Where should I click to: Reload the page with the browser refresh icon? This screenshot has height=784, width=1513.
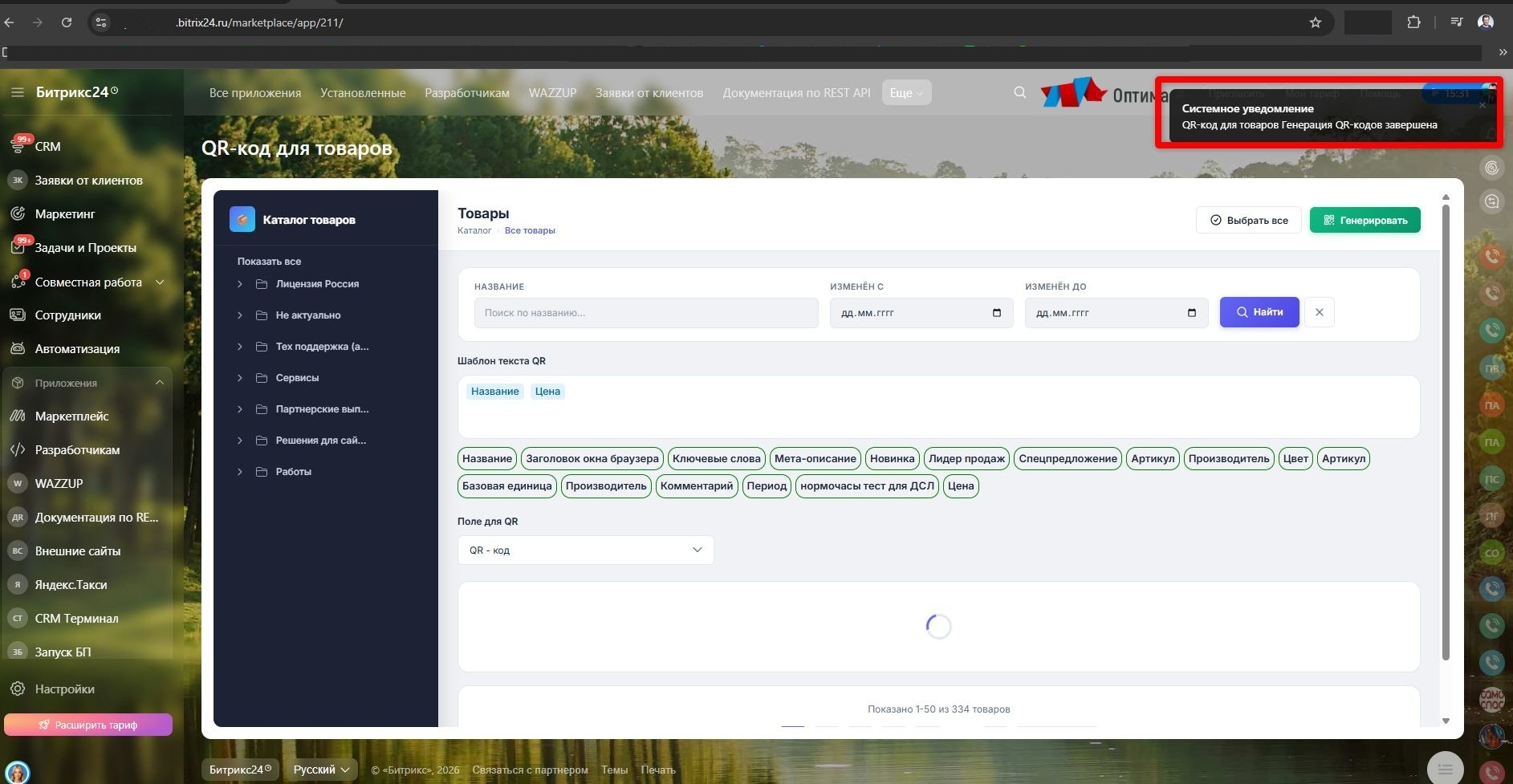pos(67,22)
